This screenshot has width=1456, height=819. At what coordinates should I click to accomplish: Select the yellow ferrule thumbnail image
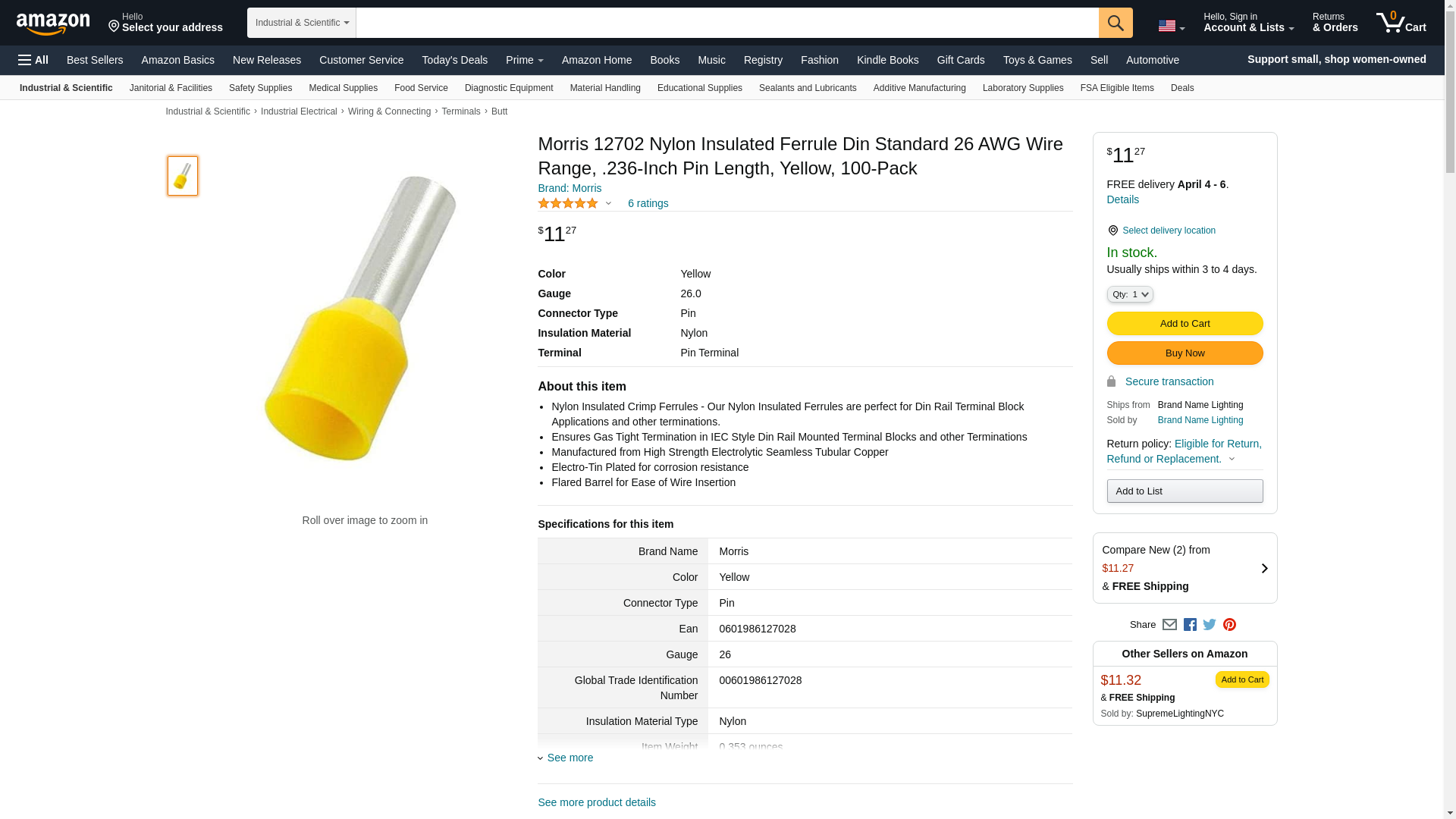[x=183, y=176]
